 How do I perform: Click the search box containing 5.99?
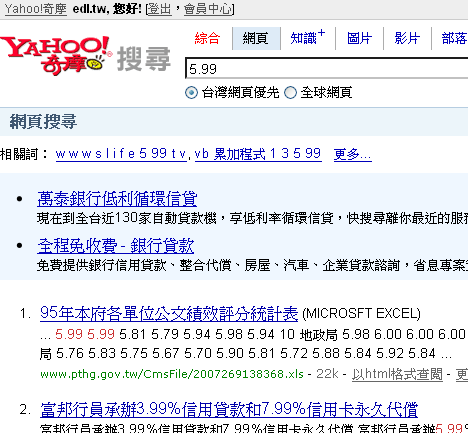coord(327,69)
